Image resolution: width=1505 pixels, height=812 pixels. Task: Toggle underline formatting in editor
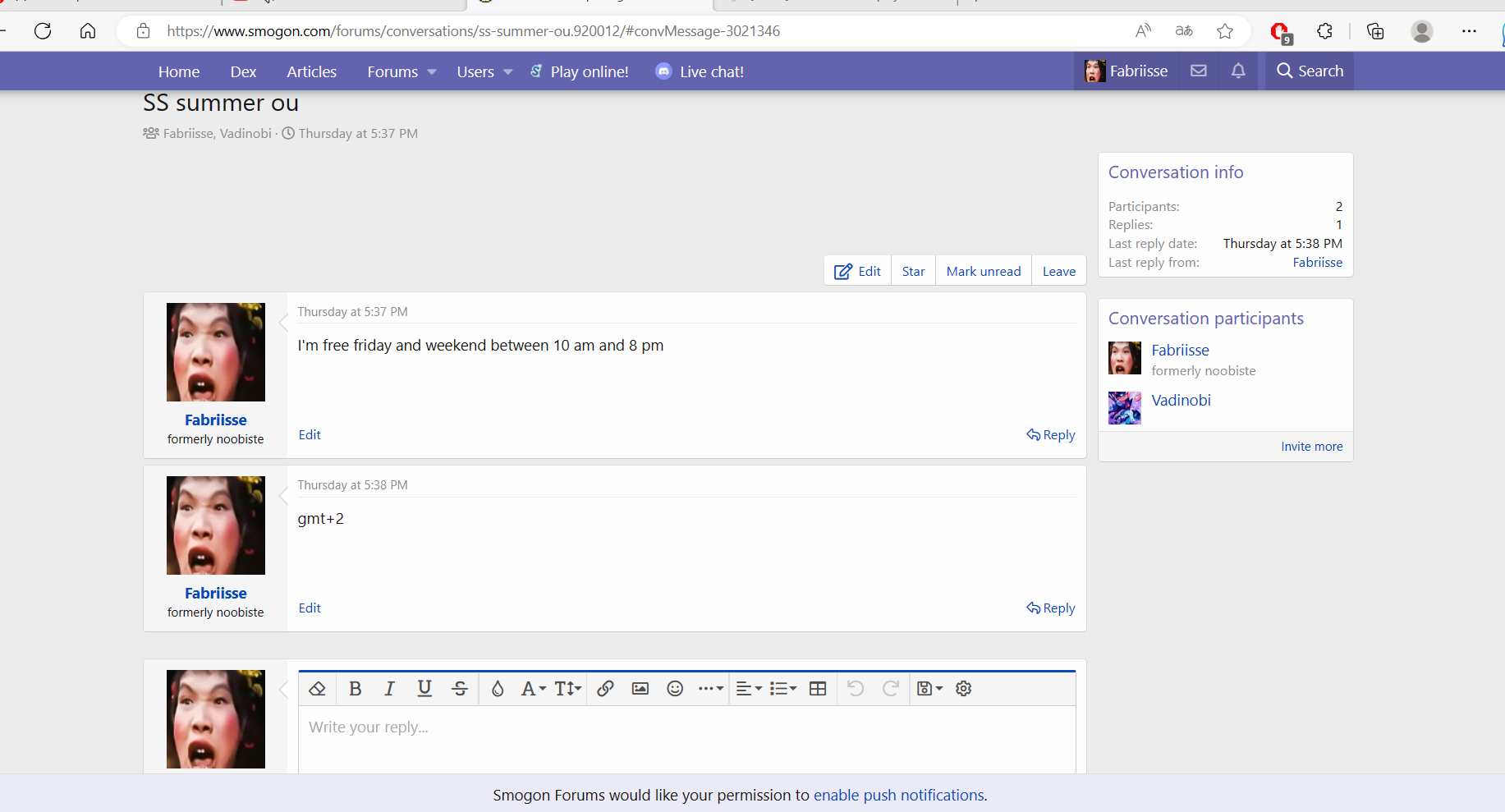[x=424, y=689]
